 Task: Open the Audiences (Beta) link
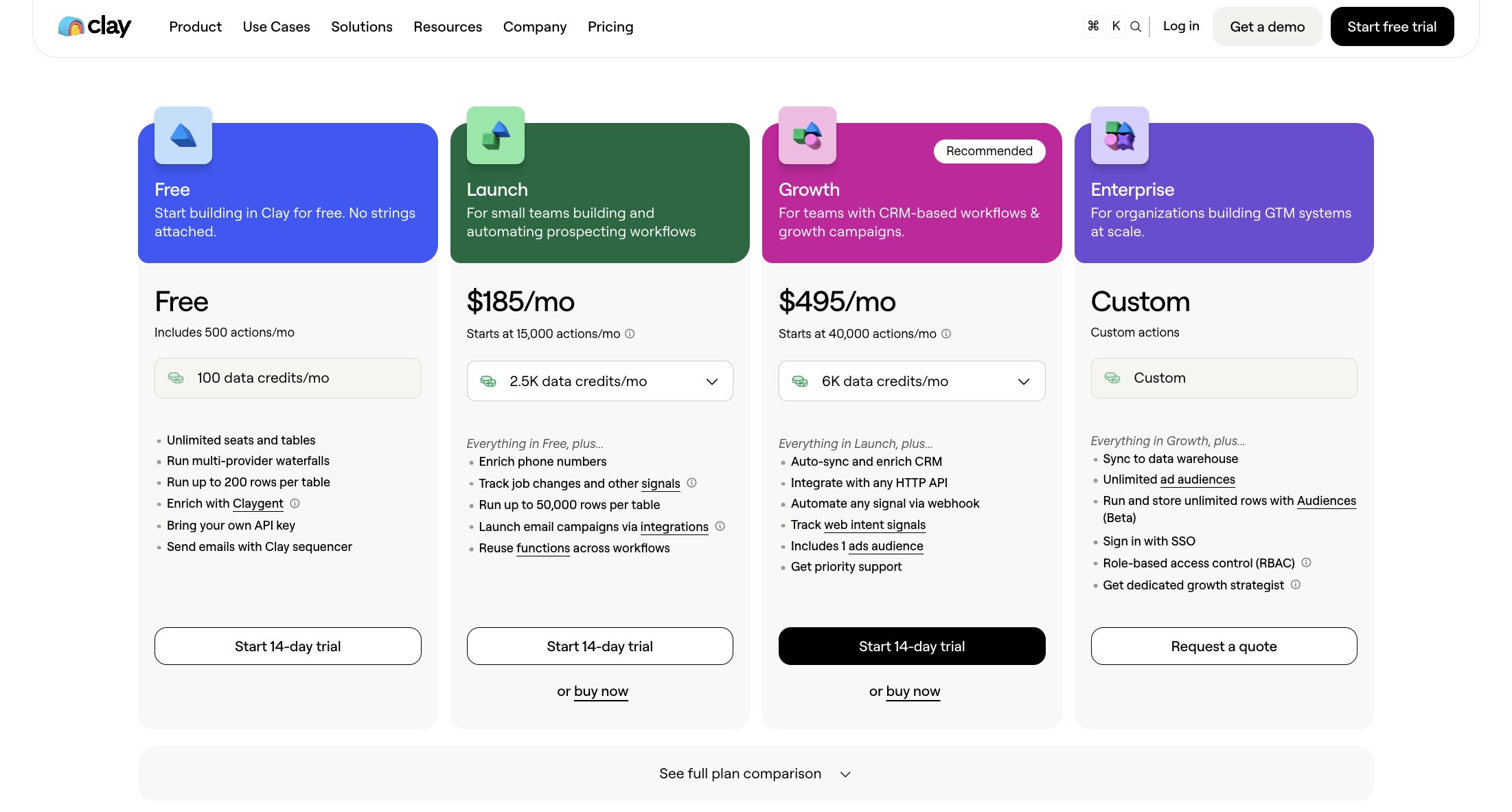(x=1327, y=501)
